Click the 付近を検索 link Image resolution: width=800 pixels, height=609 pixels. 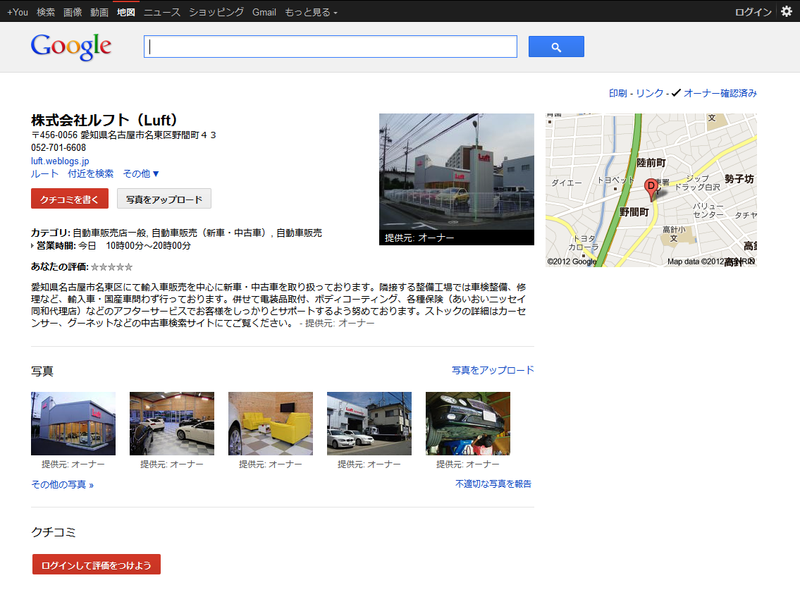(x=91, y=174)
